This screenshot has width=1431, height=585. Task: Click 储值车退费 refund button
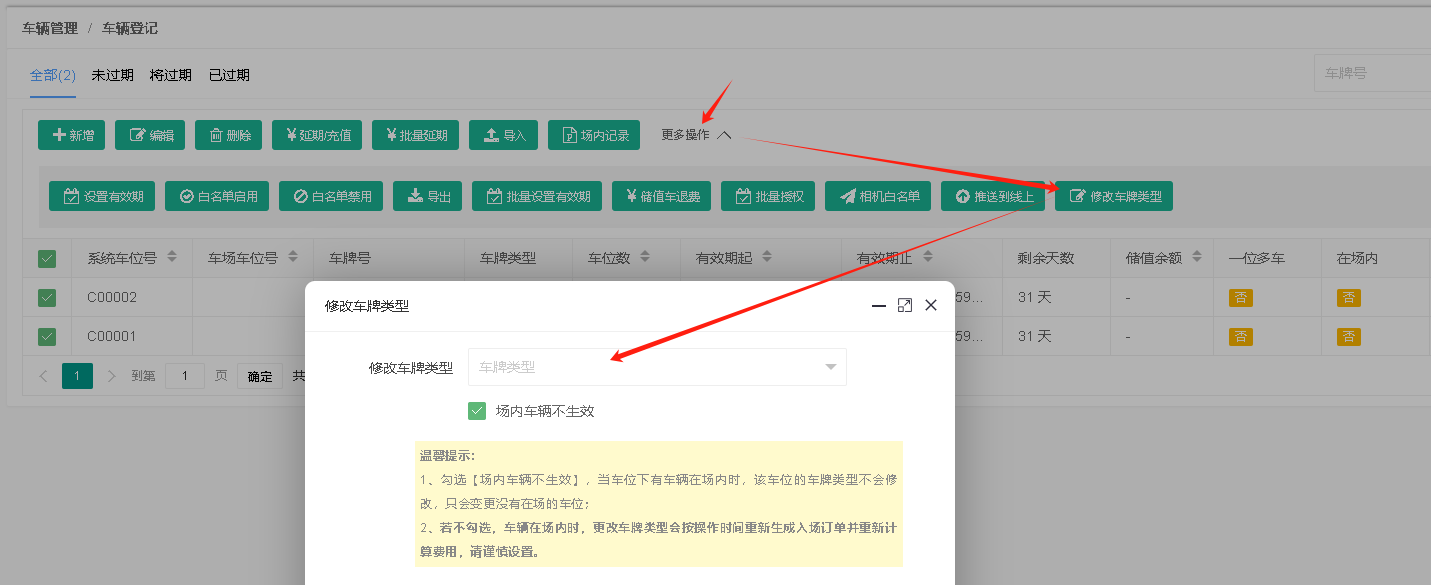coord(661,196)
